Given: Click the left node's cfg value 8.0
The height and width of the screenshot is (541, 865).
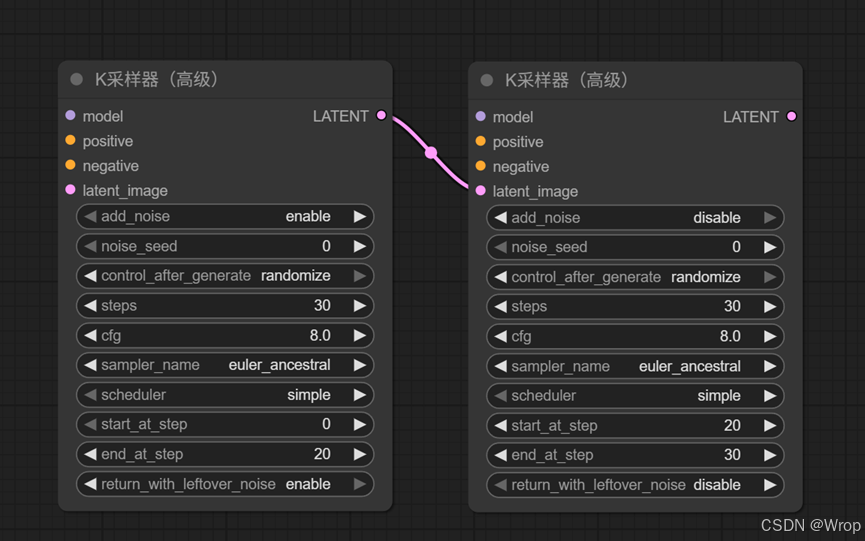Looking at the screenshot, I should pos(320,335).
